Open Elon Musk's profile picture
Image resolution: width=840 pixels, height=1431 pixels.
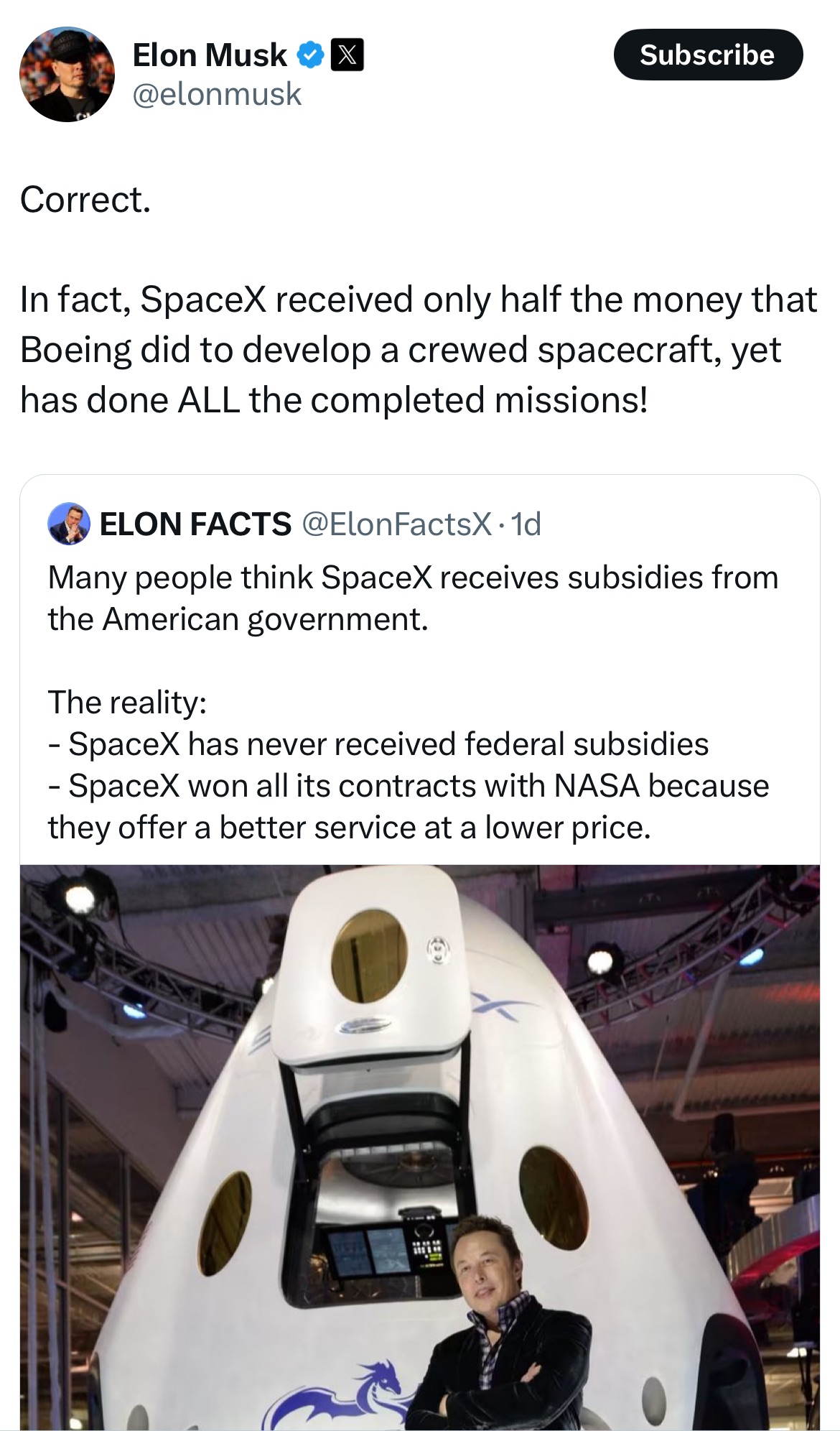point(67,74)
